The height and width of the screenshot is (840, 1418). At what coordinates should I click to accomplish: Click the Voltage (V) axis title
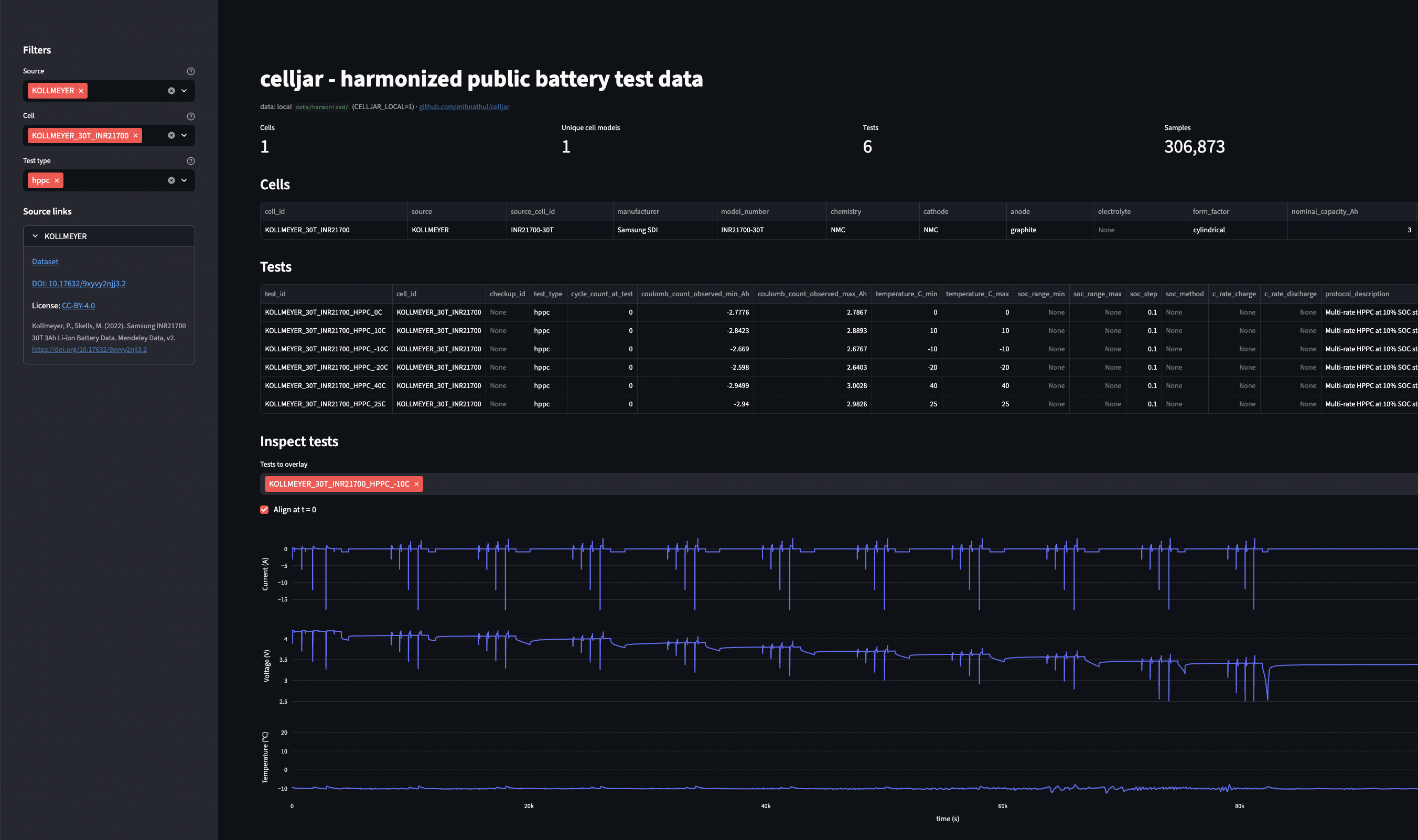tap(266, 666)
